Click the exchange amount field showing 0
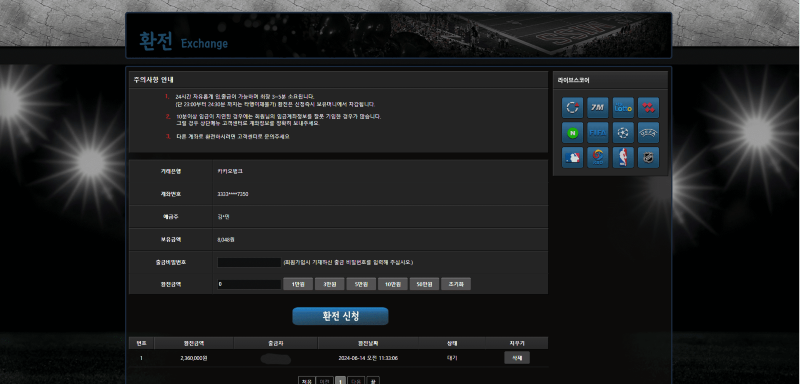Screen dimensions: 800x384 (x=249, y=284)
